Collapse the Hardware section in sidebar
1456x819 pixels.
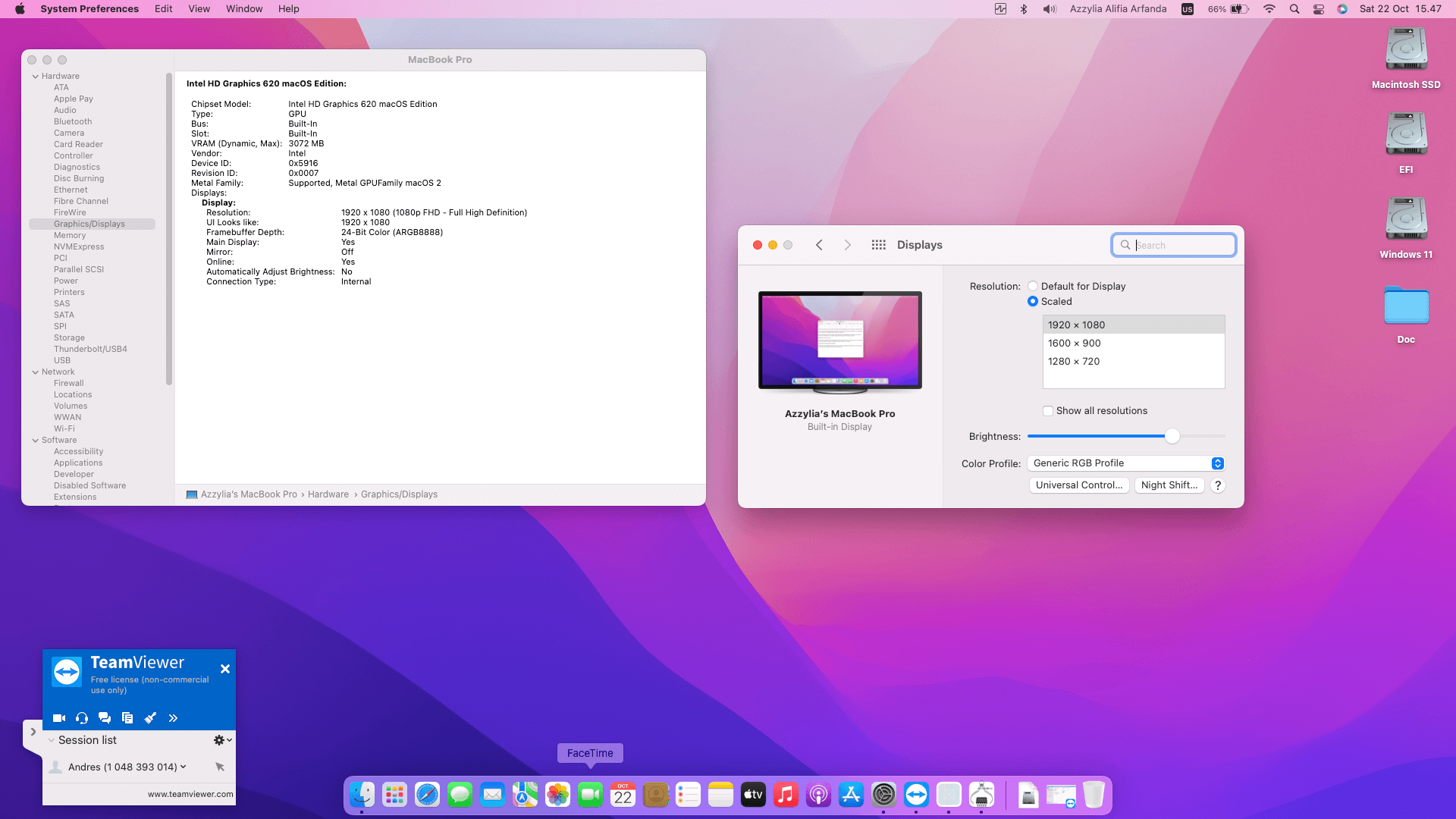tap(36, 76)
